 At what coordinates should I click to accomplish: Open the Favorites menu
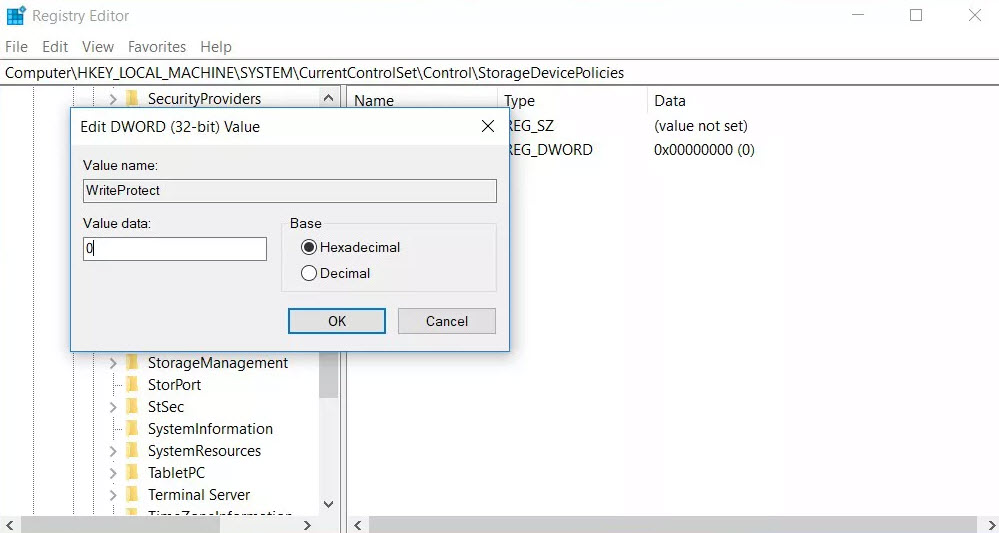[157, 46]
